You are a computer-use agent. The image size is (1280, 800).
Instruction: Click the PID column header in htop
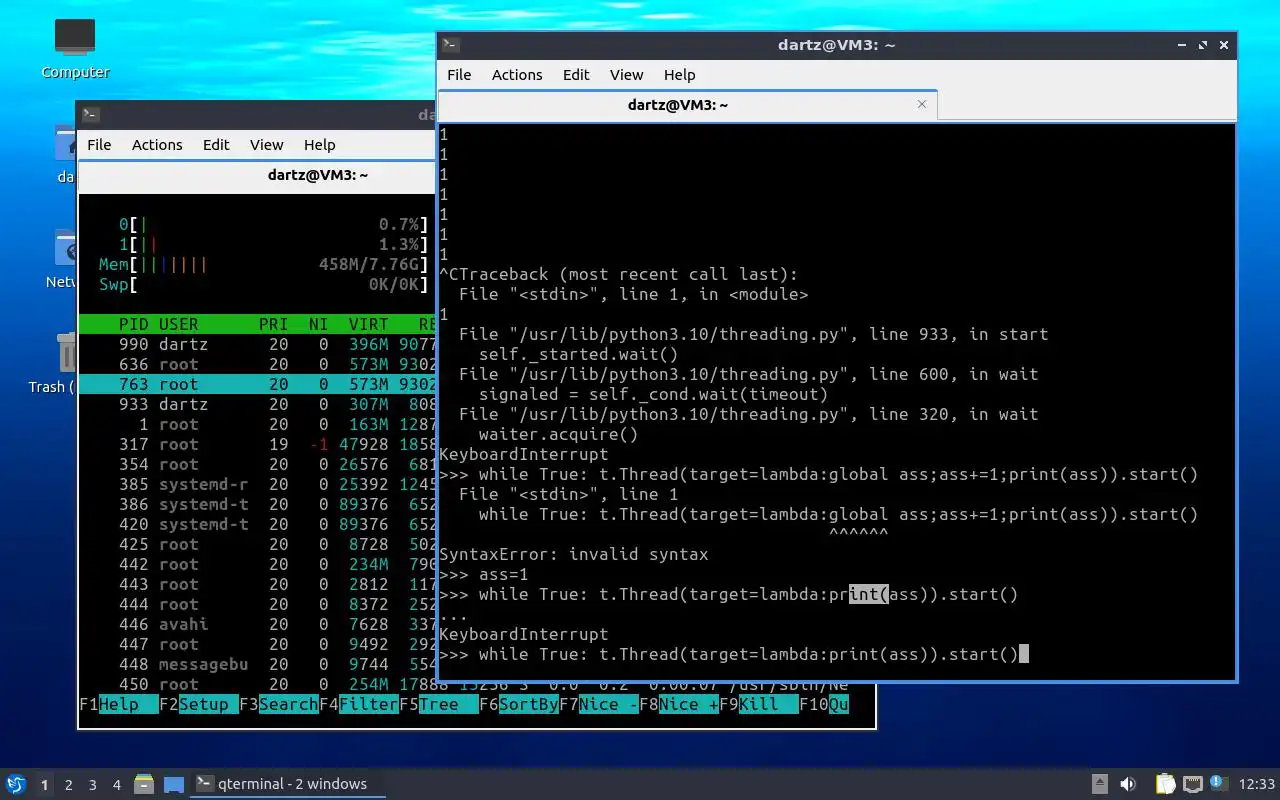click(133, 324)
